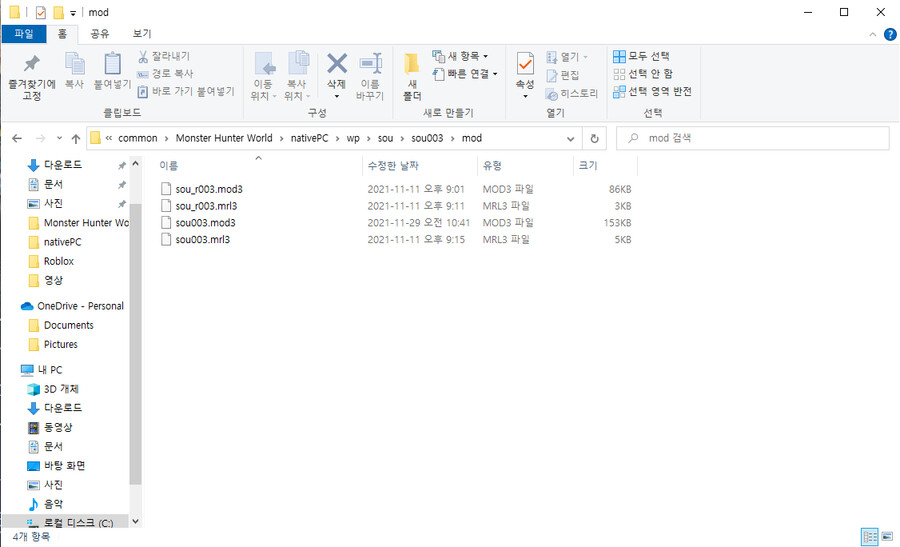Image resolution: width=900 pixels, height=547 pixels.
Task: Go forward with the right arrow
Action: pos(40,138)
